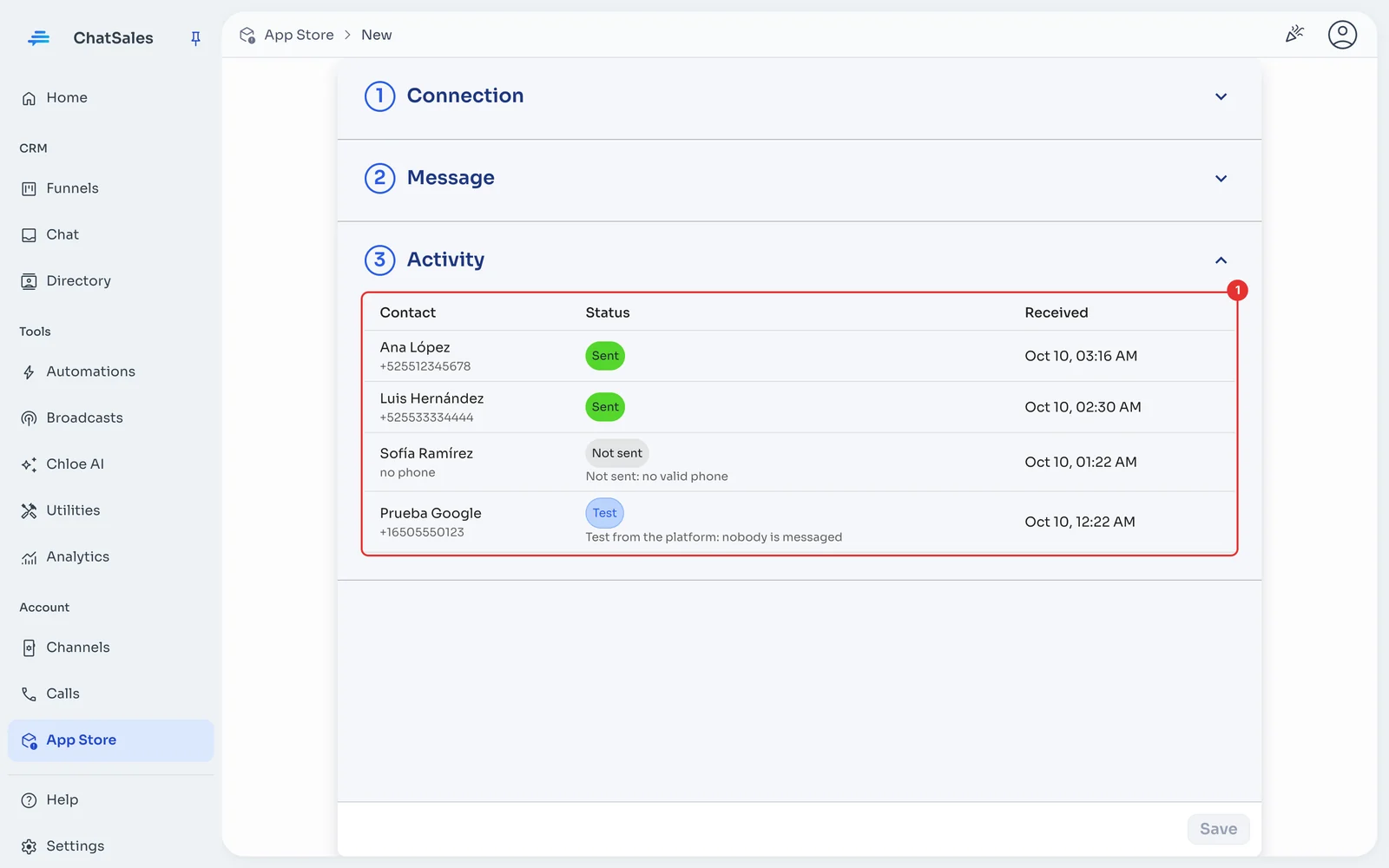The width and height of the screenshot is (1389, 868).
Task: Open Broadcasts from the sidebar
Action: (x=110, y=418)
